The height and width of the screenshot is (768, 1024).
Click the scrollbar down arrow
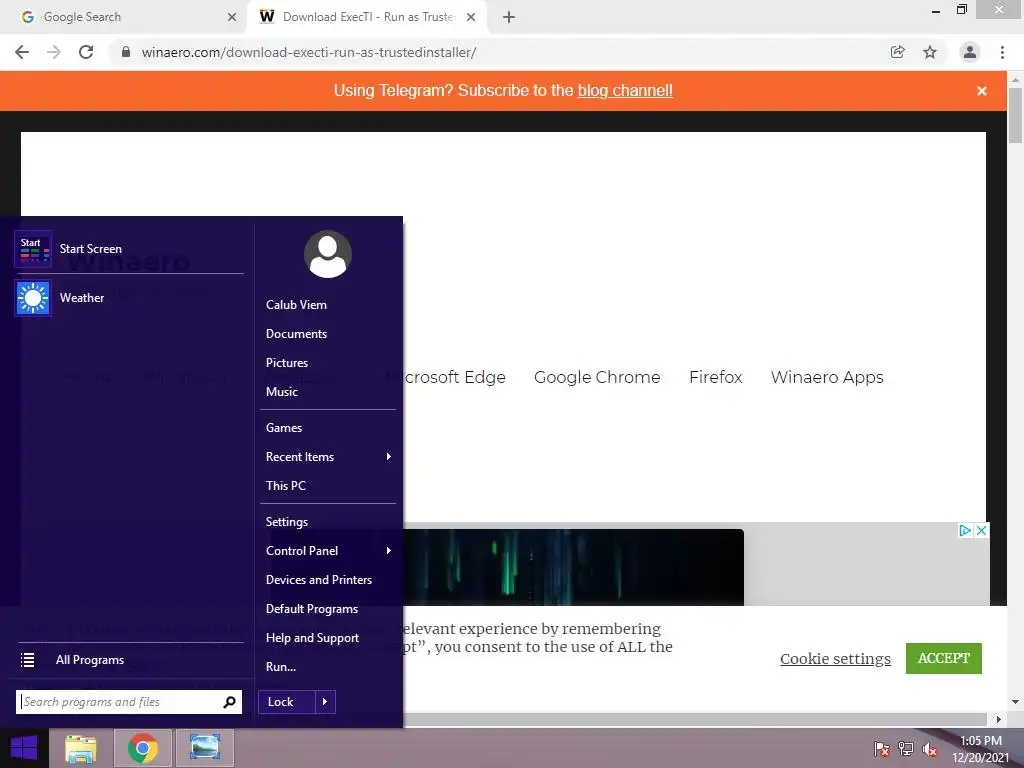click(1016, 702)
